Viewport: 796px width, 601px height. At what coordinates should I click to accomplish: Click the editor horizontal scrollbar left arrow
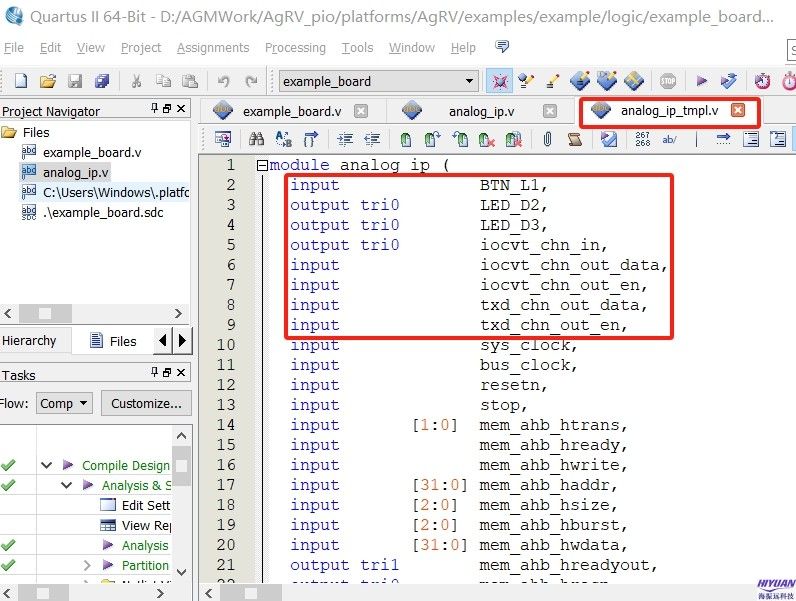coord(209,593)
